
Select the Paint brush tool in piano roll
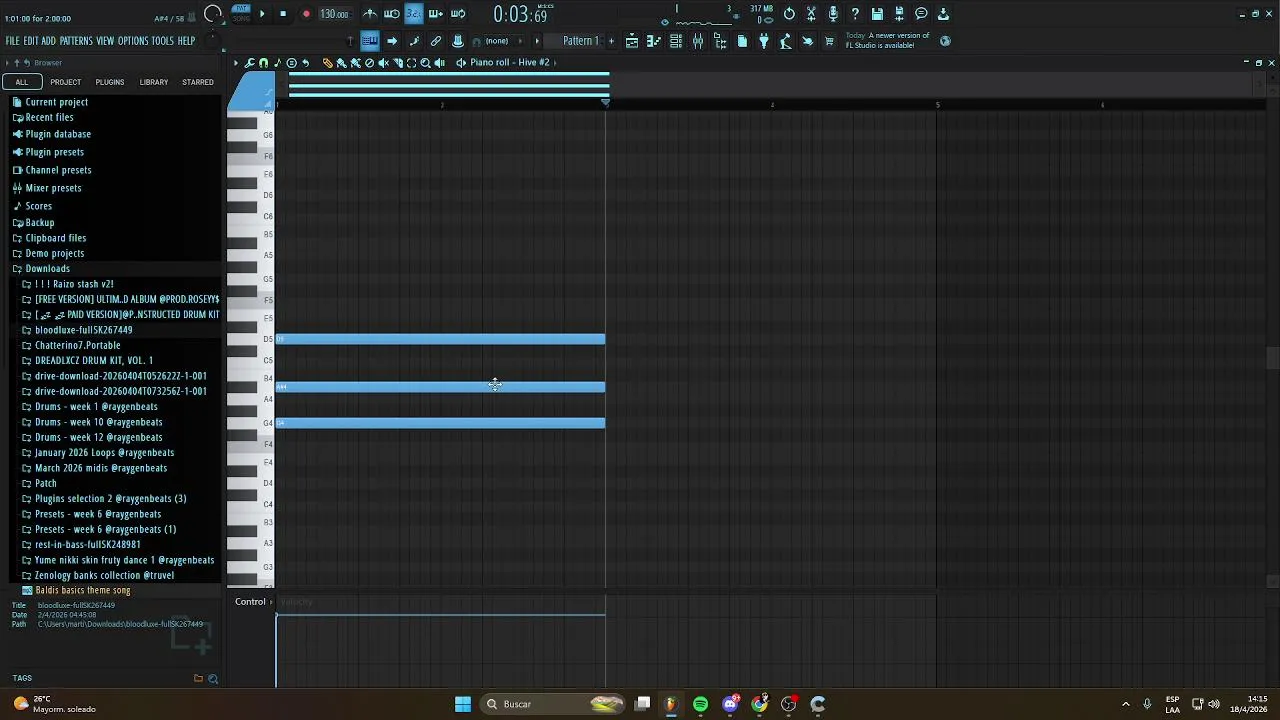coord(341,62)
